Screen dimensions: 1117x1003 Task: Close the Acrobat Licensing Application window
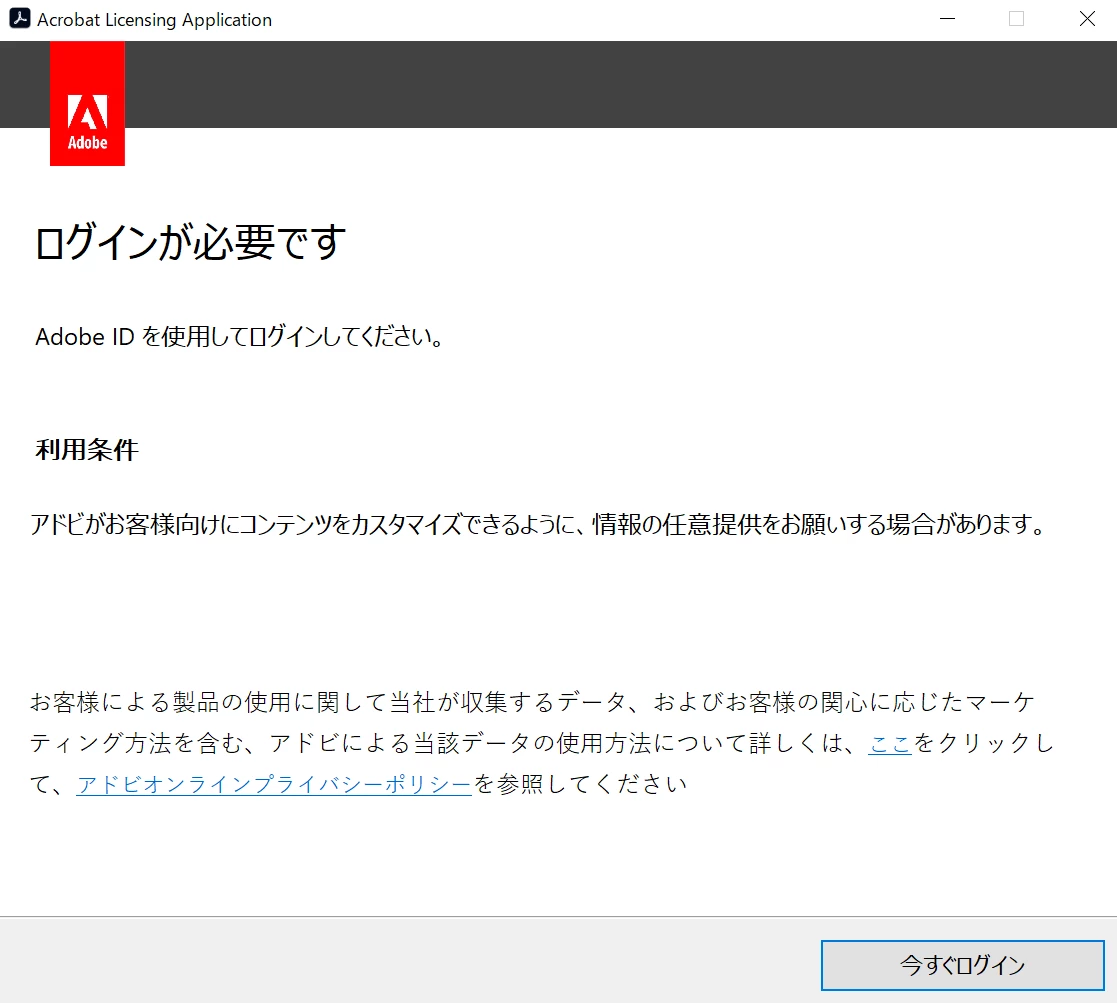point(1086,19)
